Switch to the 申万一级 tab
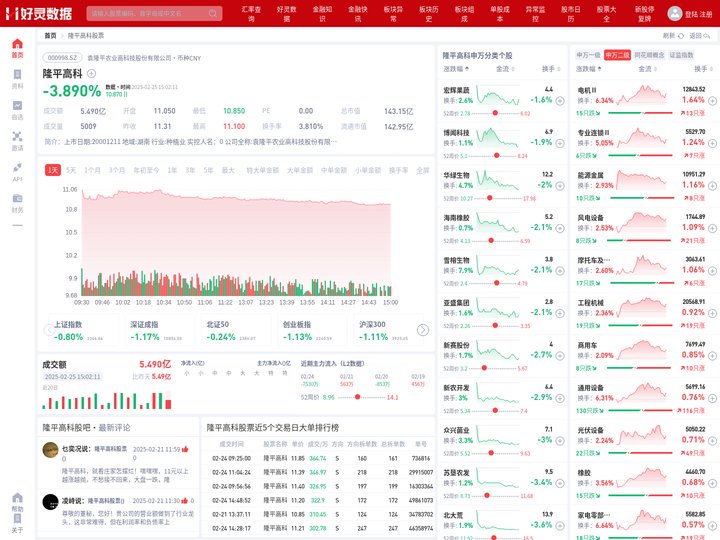 tap(588, 55)
